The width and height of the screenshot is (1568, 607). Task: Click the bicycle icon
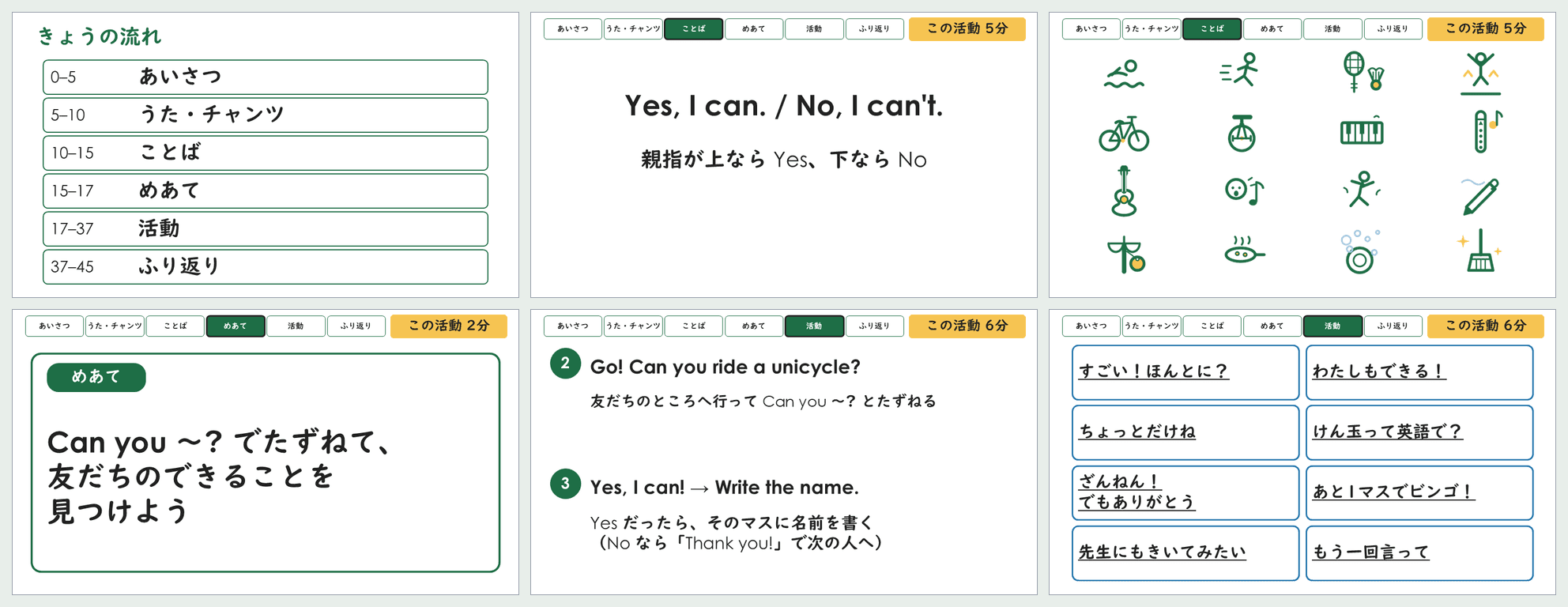1124,134
